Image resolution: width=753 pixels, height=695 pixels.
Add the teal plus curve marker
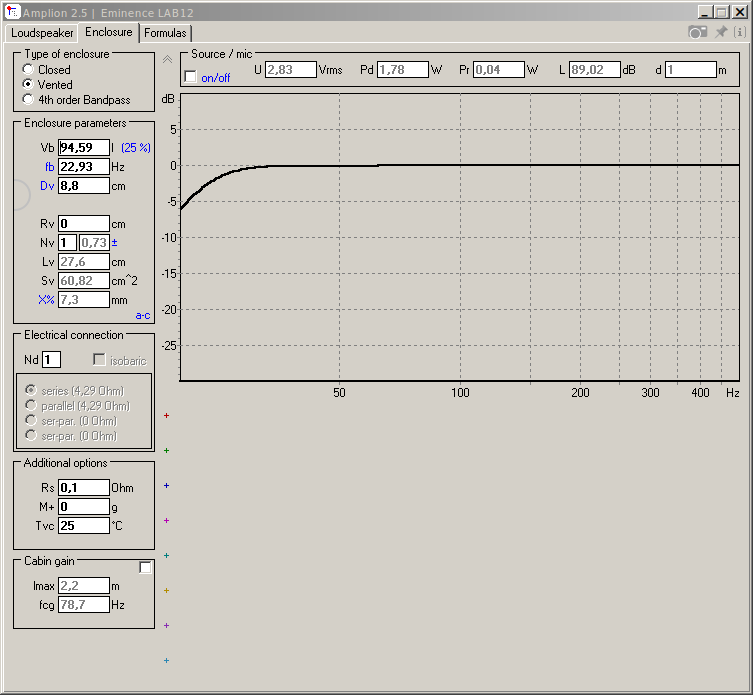pyautogui.click(x=166, y=556)
